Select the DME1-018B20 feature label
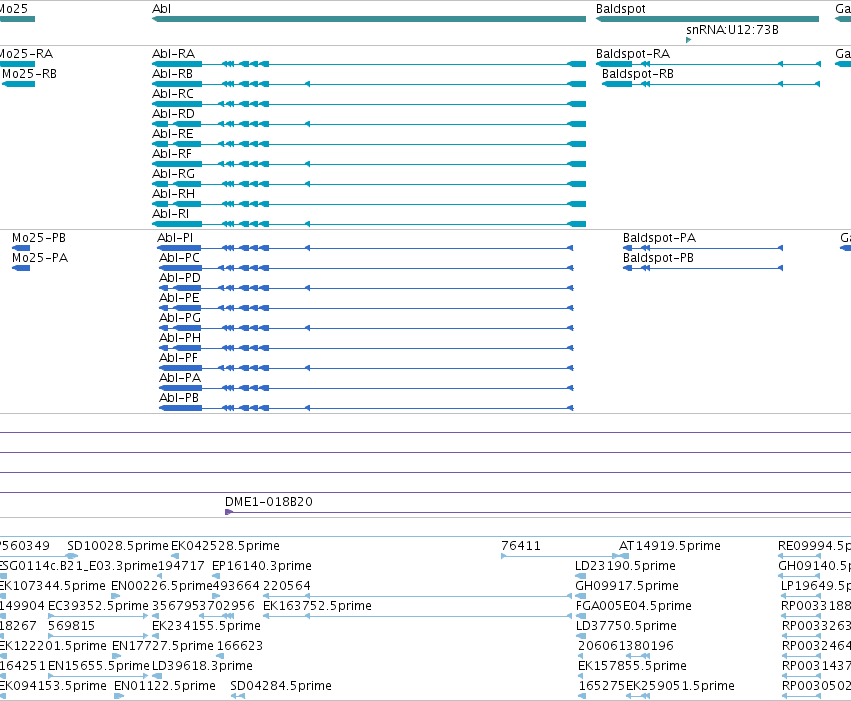 point(269,502)
